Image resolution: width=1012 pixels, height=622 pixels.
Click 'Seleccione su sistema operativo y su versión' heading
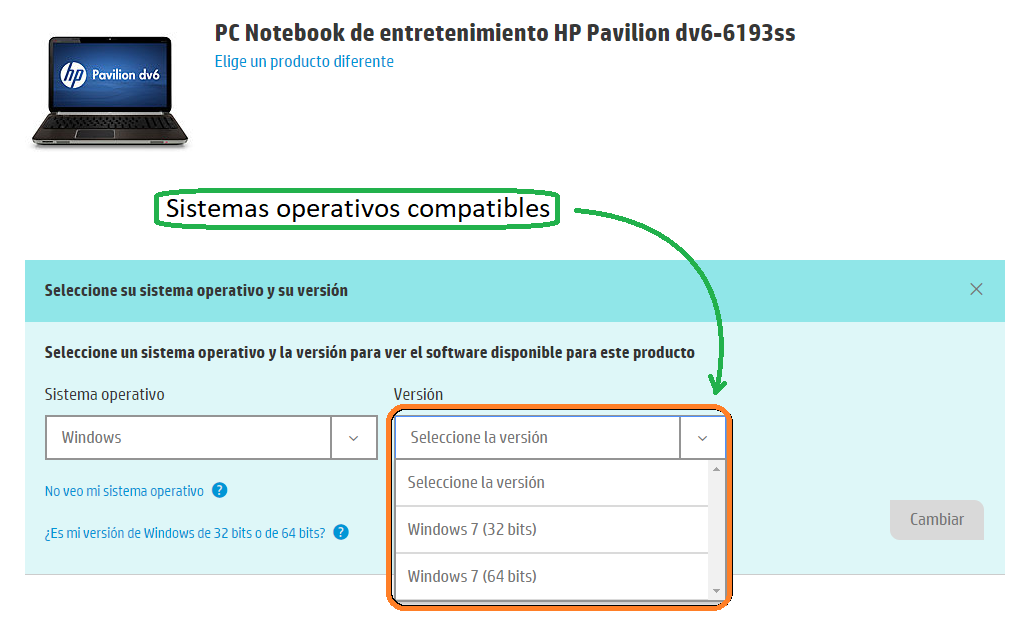coord(196,290)
